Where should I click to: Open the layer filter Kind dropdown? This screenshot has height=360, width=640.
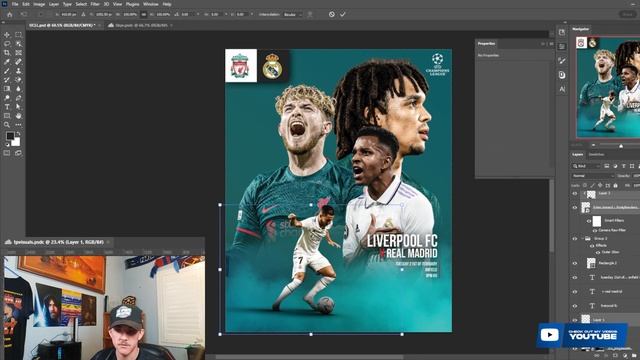(587, 166)
